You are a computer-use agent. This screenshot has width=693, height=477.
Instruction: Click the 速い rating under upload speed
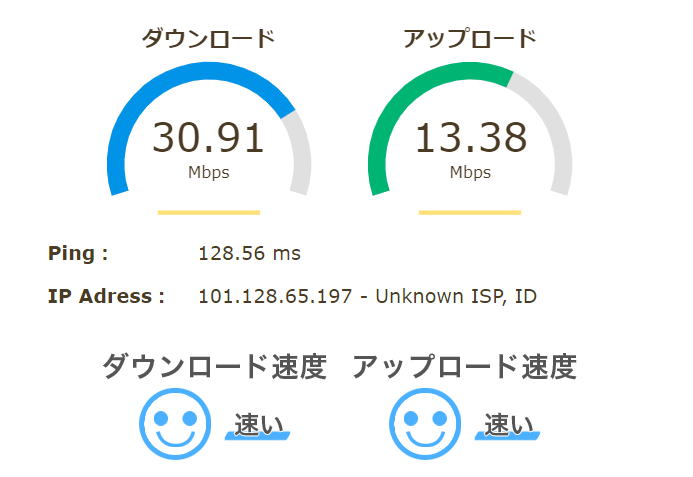click(508, 425)
